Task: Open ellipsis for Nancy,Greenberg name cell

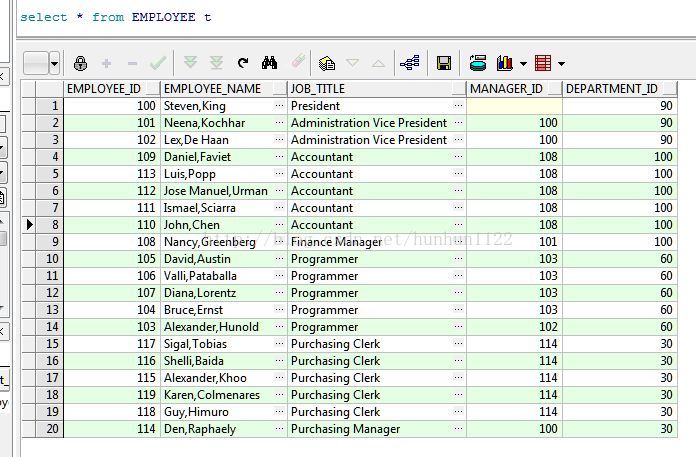Action: point(279,241)
